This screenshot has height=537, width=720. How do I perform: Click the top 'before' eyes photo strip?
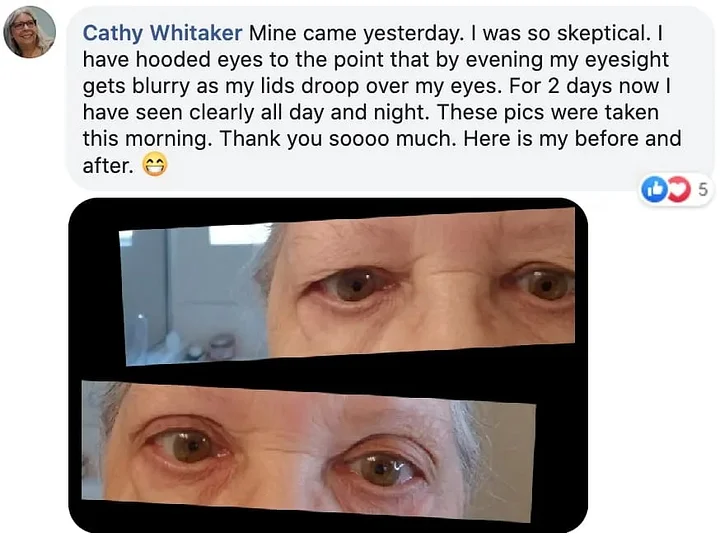coord(347,287)
